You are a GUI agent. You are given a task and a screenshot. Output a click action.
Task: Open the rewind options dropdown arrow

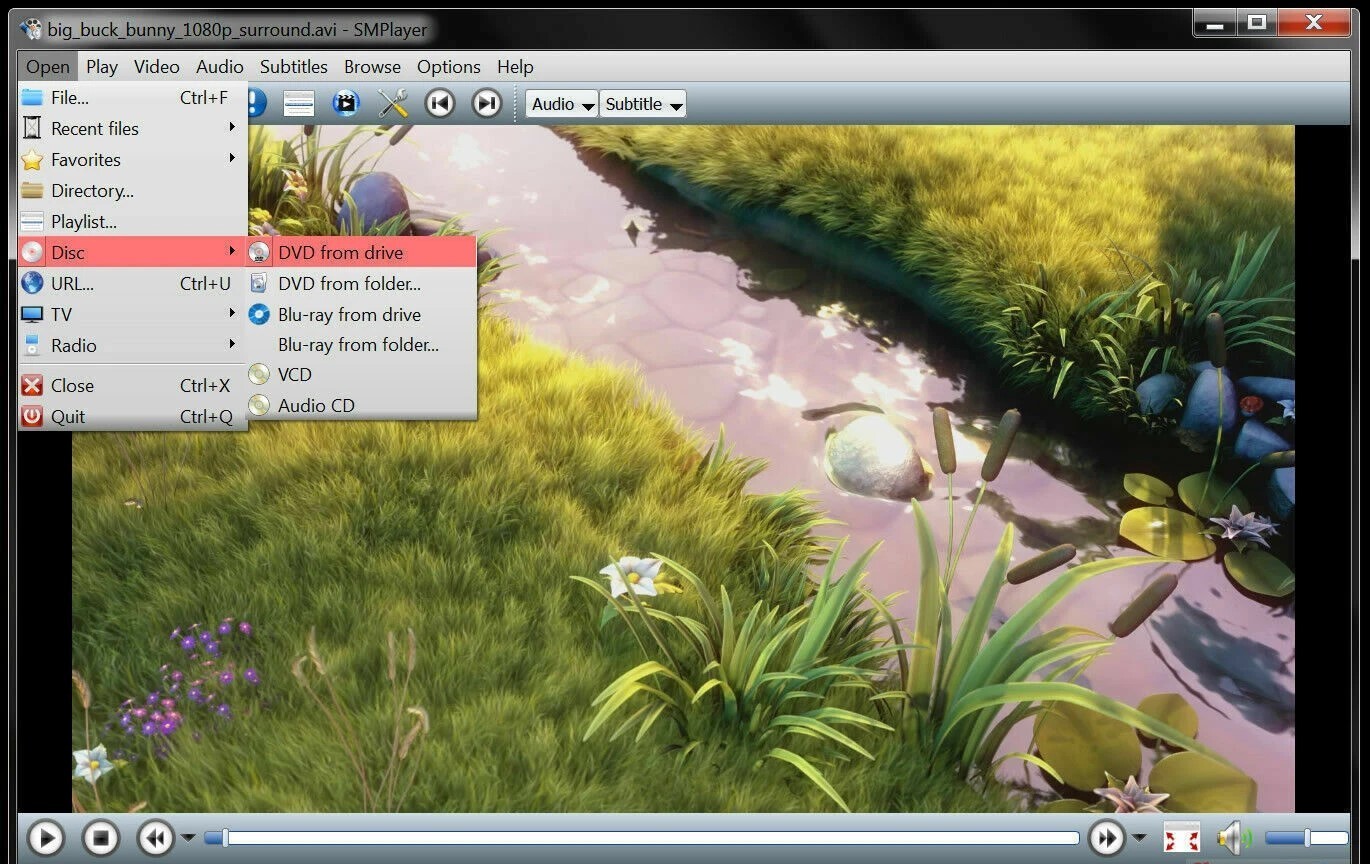(188, 838)
